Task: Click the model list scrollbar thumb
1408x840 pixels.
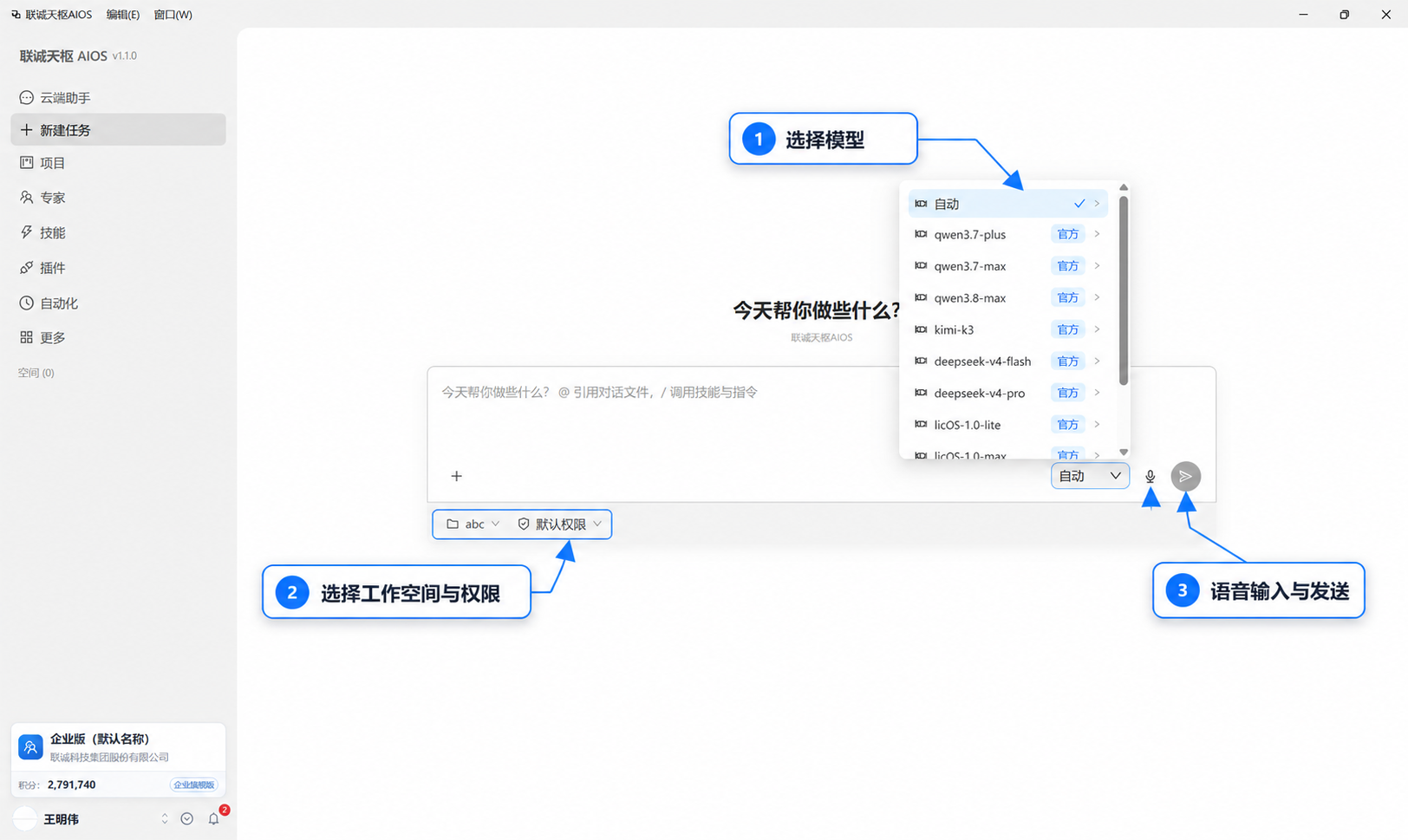Action: (1124, 290)
